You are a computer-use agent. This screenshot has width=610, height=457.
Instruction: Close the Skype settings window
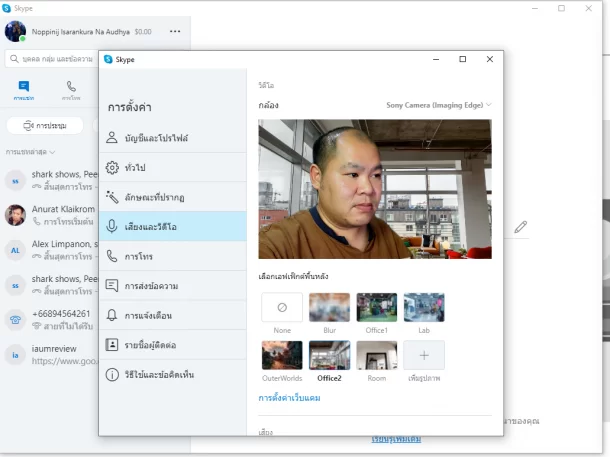pyautogui.click(x=490, y=59)
